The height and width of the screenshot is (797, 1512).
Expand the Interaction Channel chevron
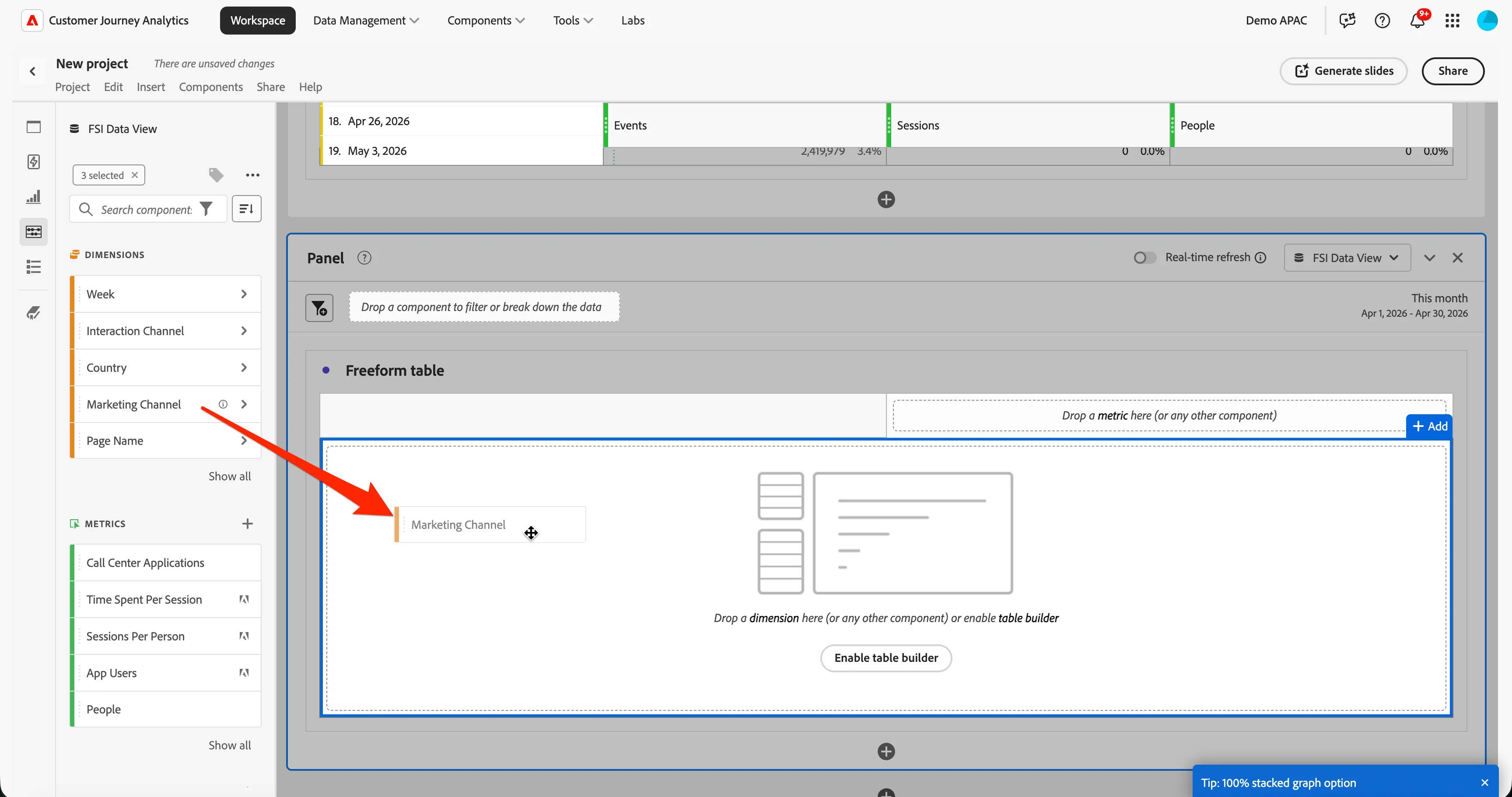coord(244,331)
